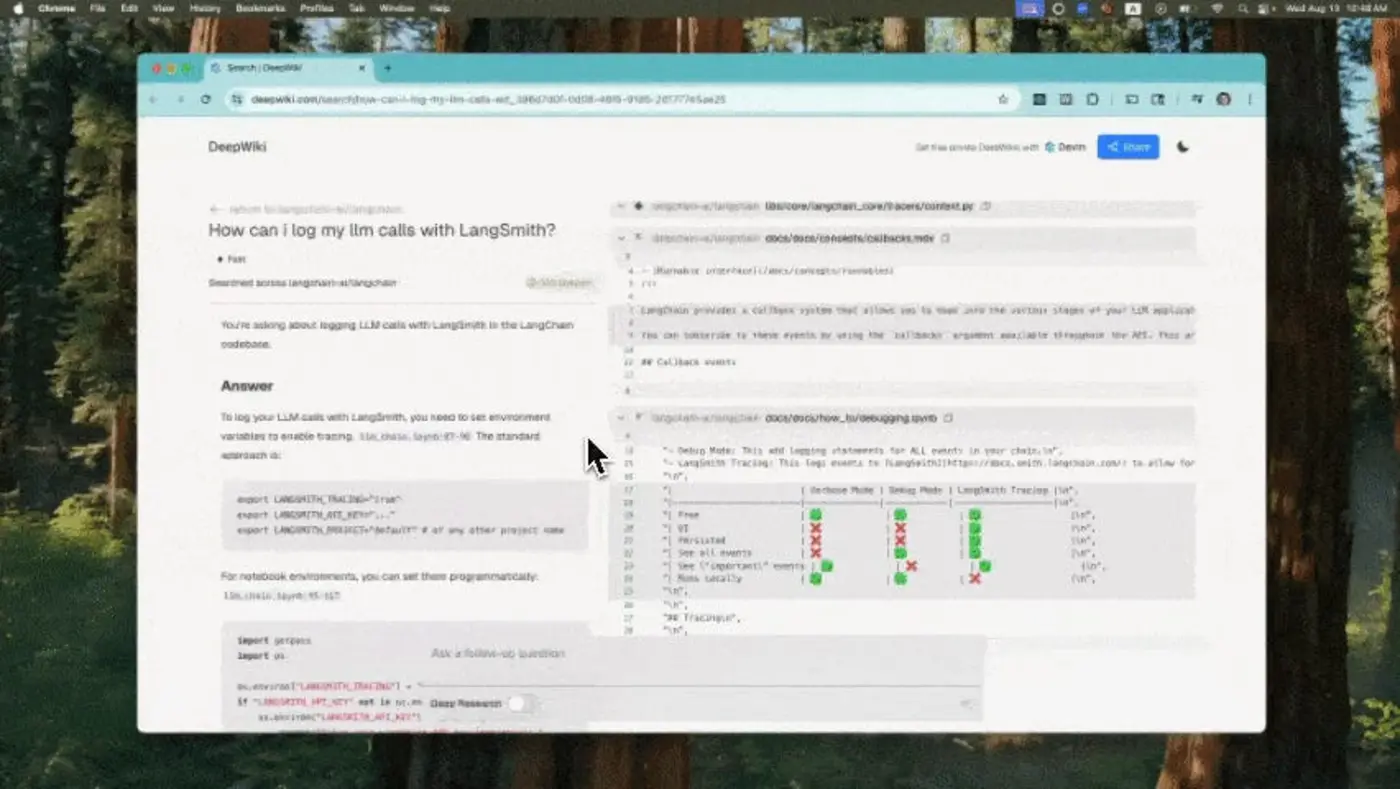Reload the page in Chrome

pyautogui.click(x=206, y=99)
